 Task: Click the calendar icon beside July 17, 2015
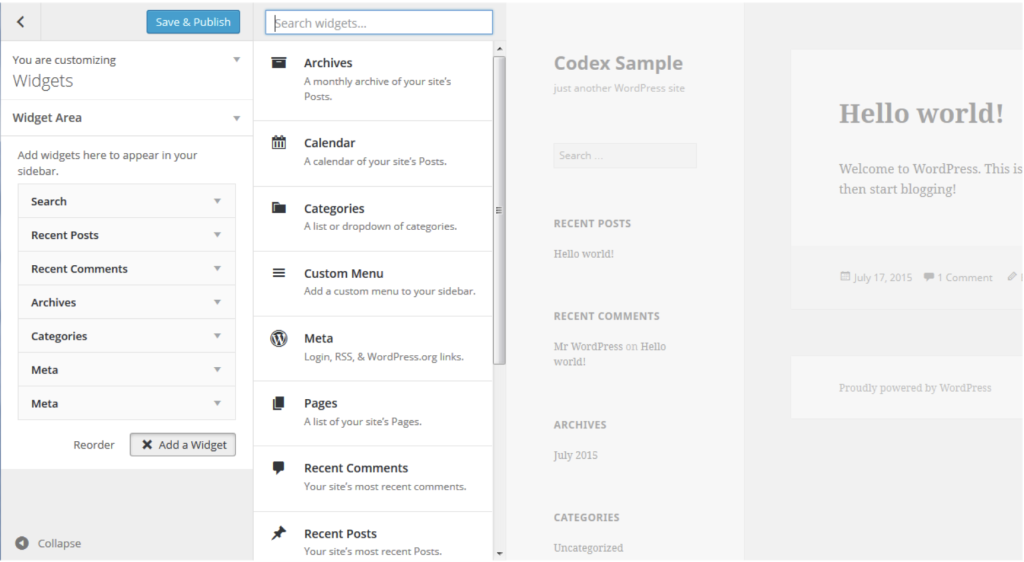tap(845, 277)
